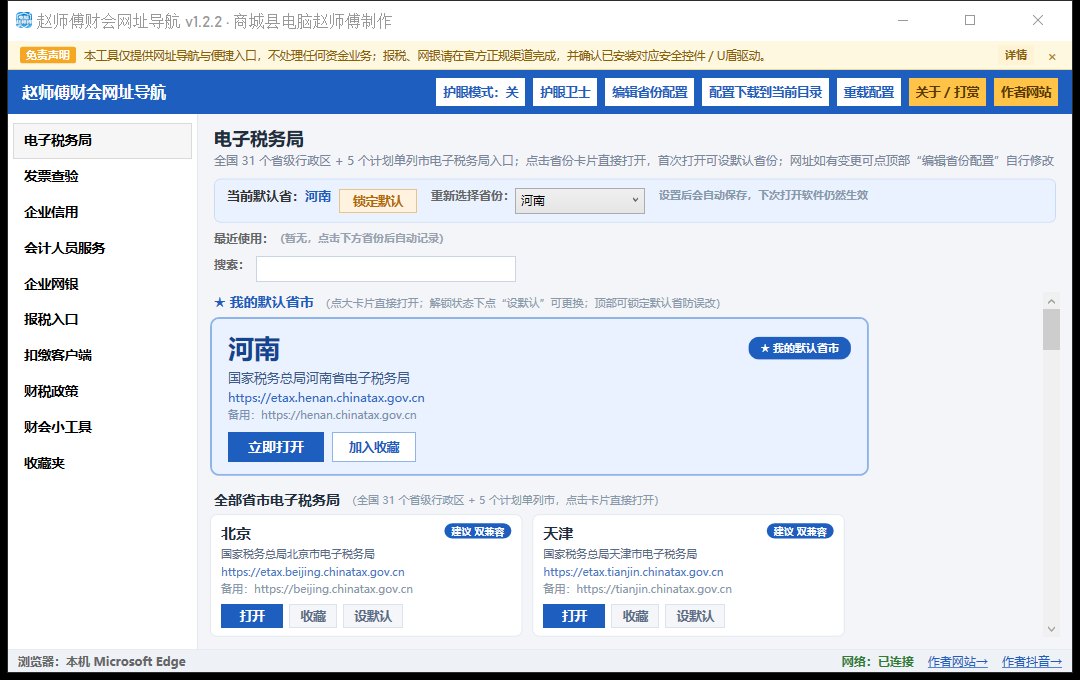Open 扣缴客户端 sidebar item
This screenshot has height=680, width=1080.
(x=103, y=356)
